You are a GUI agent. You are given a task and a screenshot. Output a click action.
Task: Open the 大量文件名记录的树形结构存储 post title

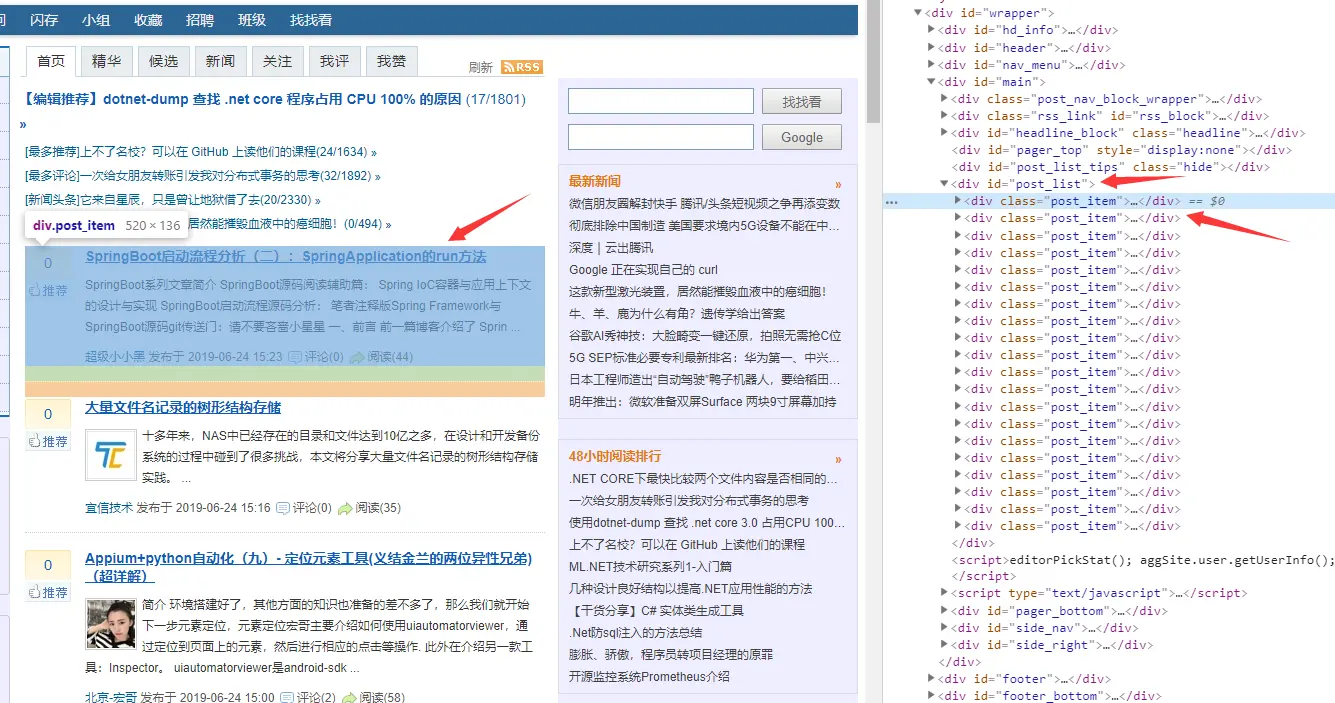[x=183, y=407]
